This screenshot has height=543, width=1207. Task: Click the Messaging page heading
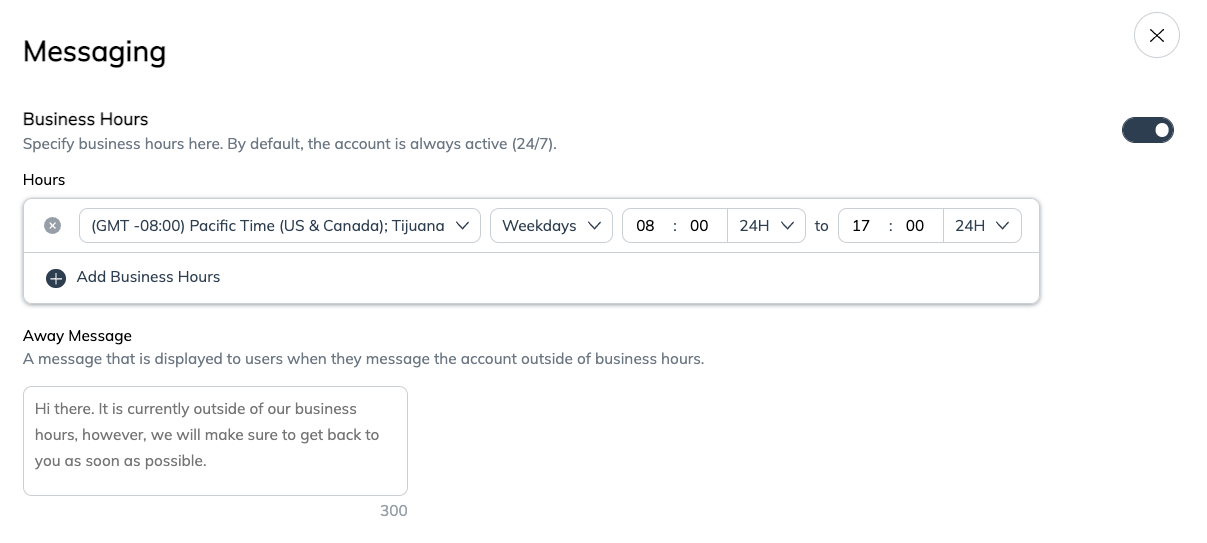click(x=94, y=51)
